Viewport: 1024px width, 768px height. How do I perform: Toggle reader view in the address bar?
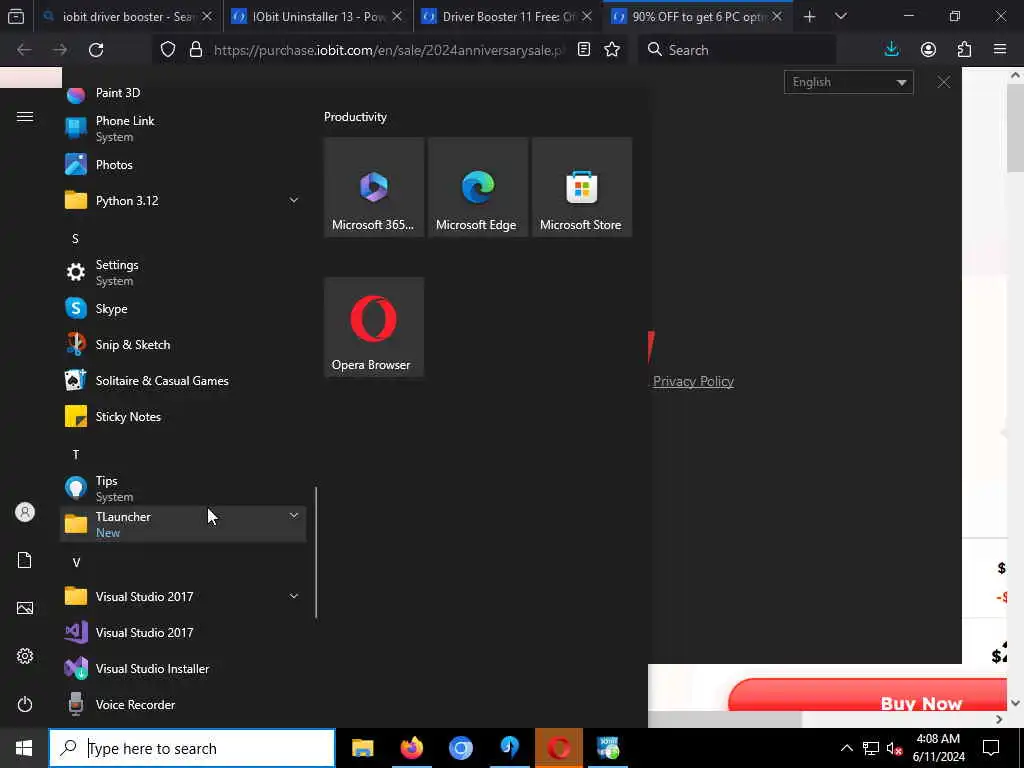pyautogui.click(x=584, y=50)
